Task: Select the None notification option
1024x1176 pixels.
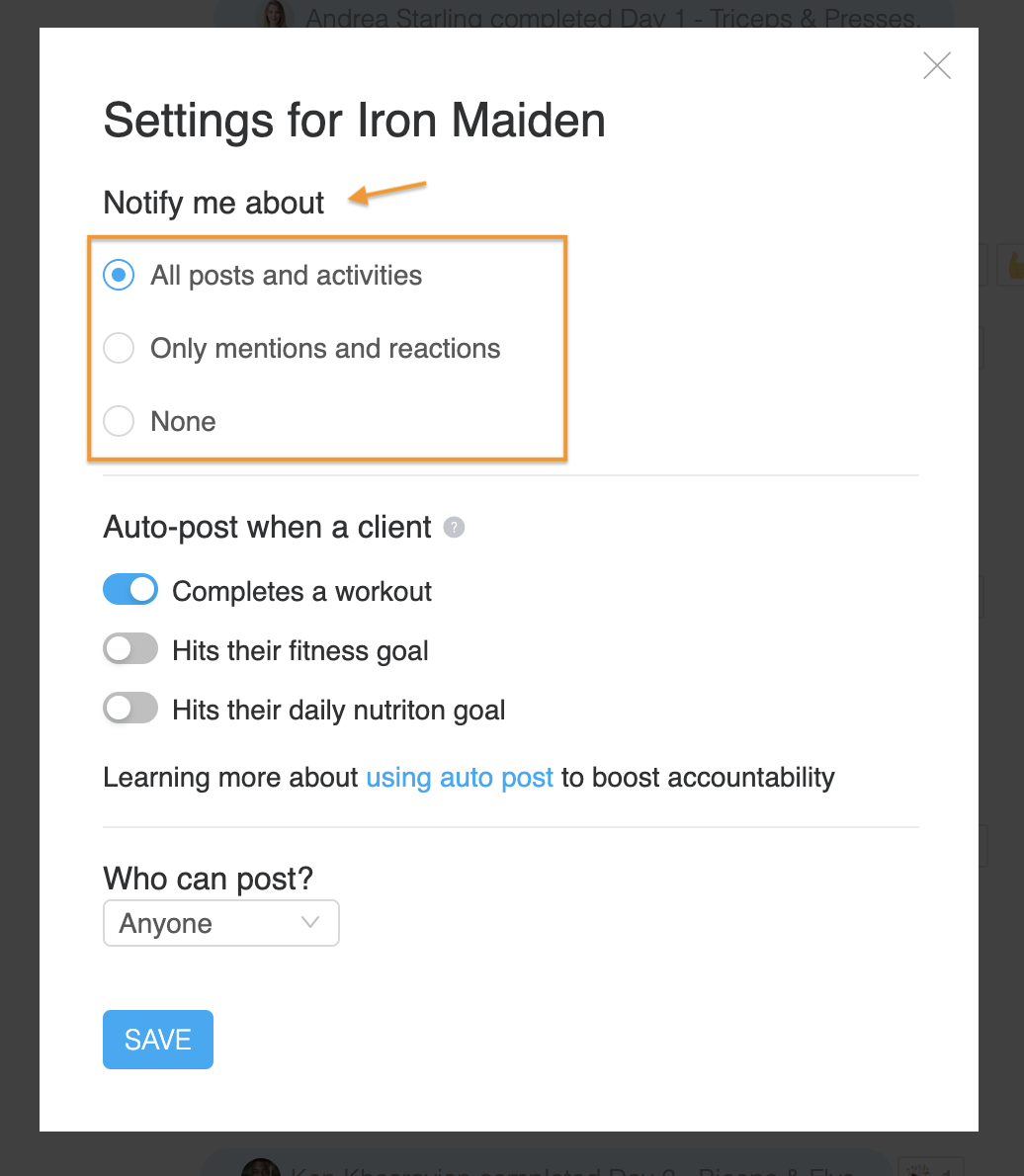Action: click(119, 421)
